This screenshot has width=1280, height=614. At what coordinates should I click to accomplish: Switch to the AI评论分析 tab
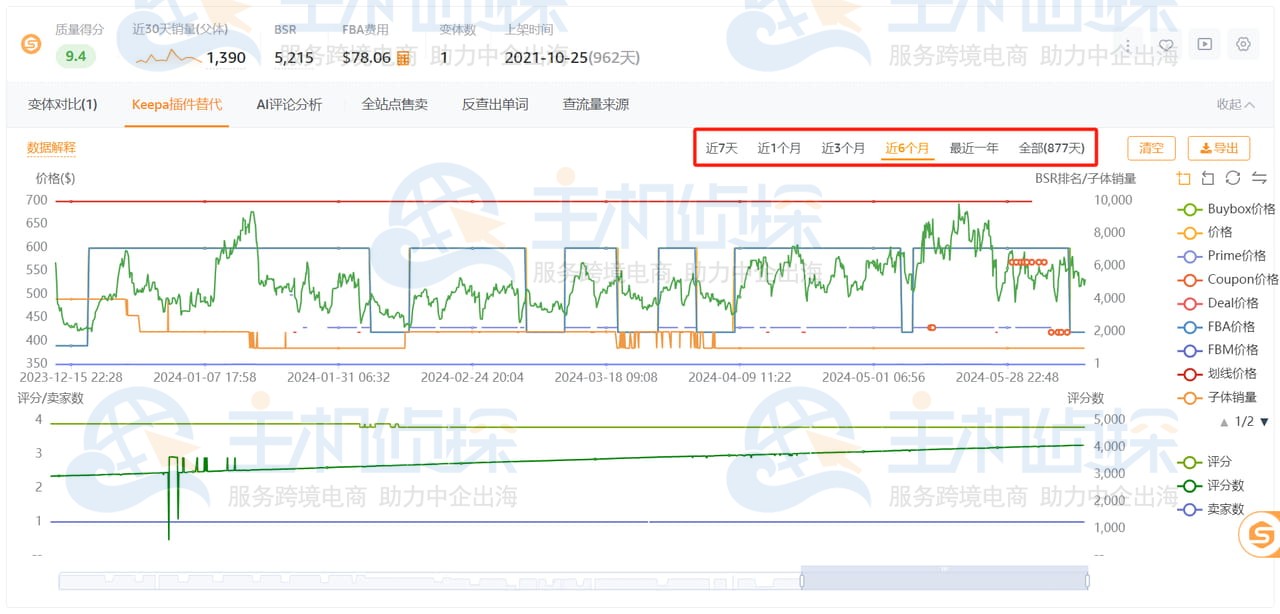tap(290, 104)
